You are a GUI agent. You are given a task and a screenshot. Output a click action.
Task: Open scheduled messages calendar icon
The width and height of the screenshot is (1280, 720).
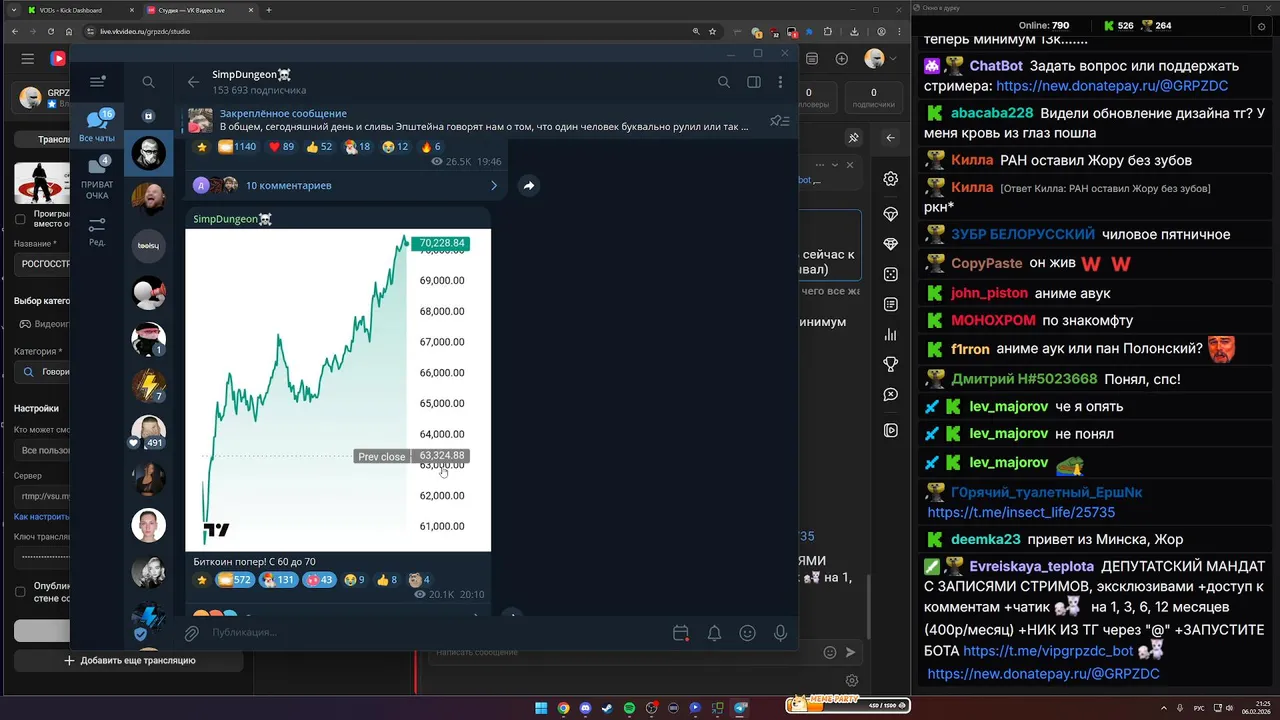pyautogui.click(x=681, y=633)
